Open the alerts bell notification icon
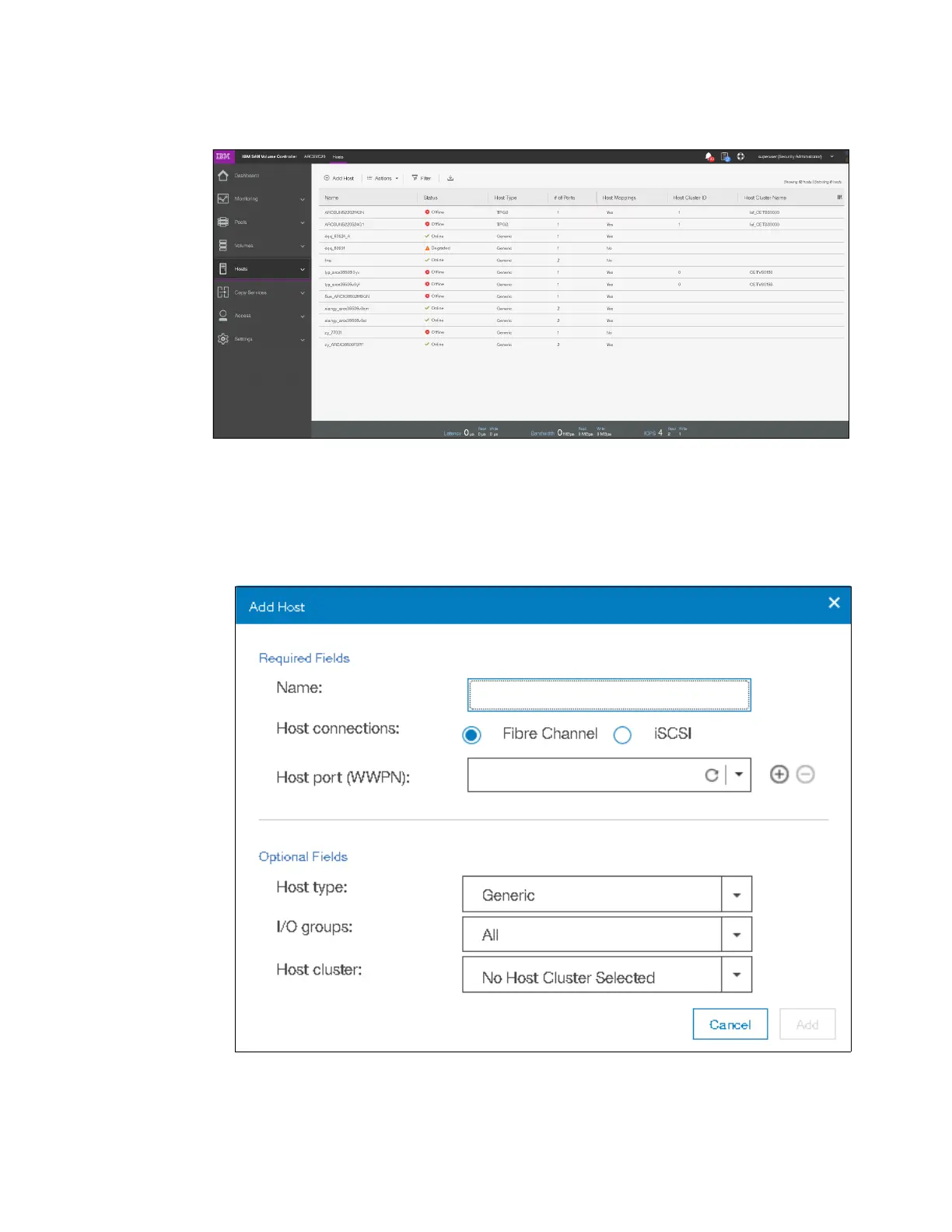This screenshot has width=952, height=1232. (709, 156)
